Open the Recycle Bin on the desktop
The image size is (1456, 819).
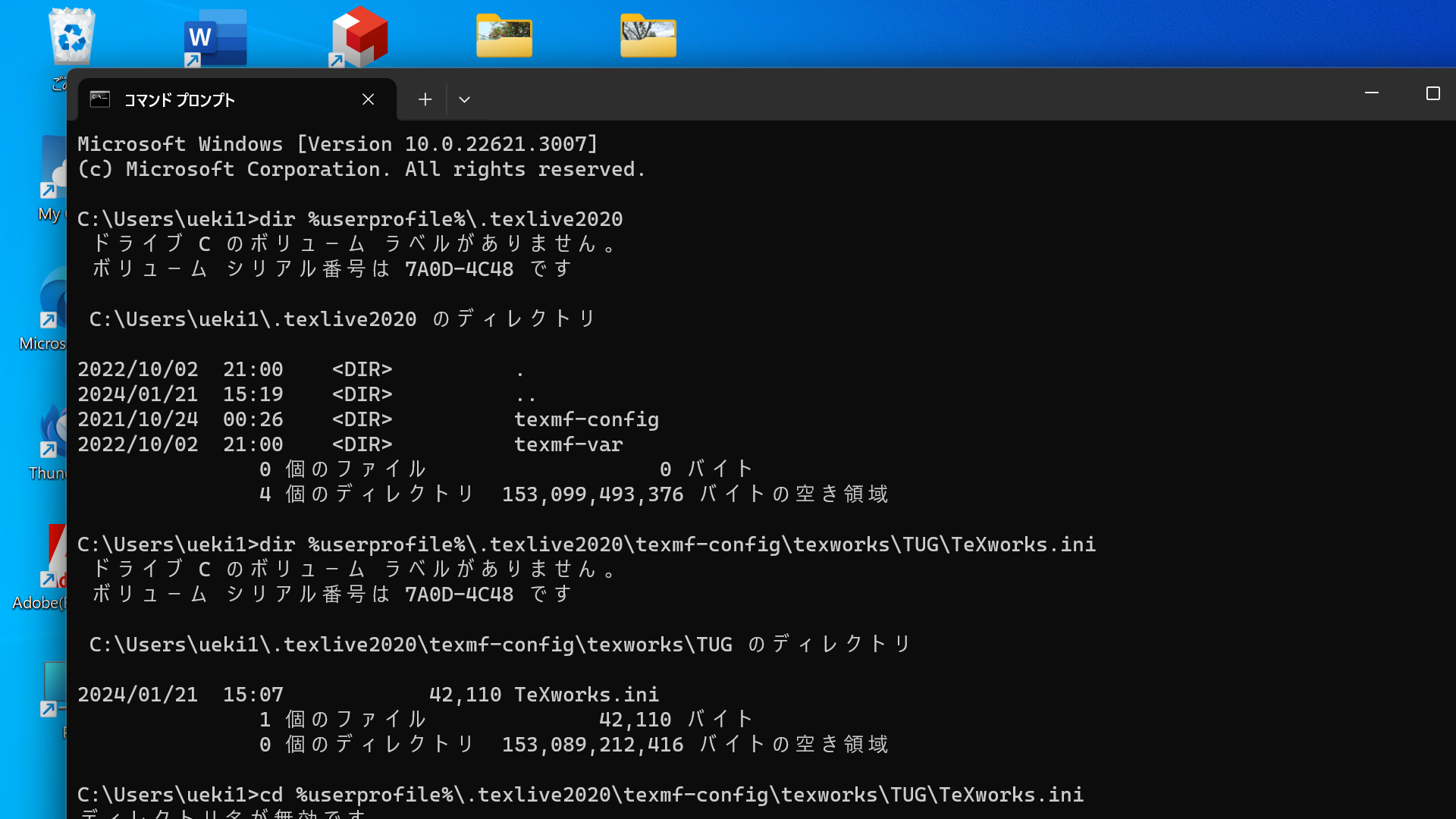(x=71, y=36)
